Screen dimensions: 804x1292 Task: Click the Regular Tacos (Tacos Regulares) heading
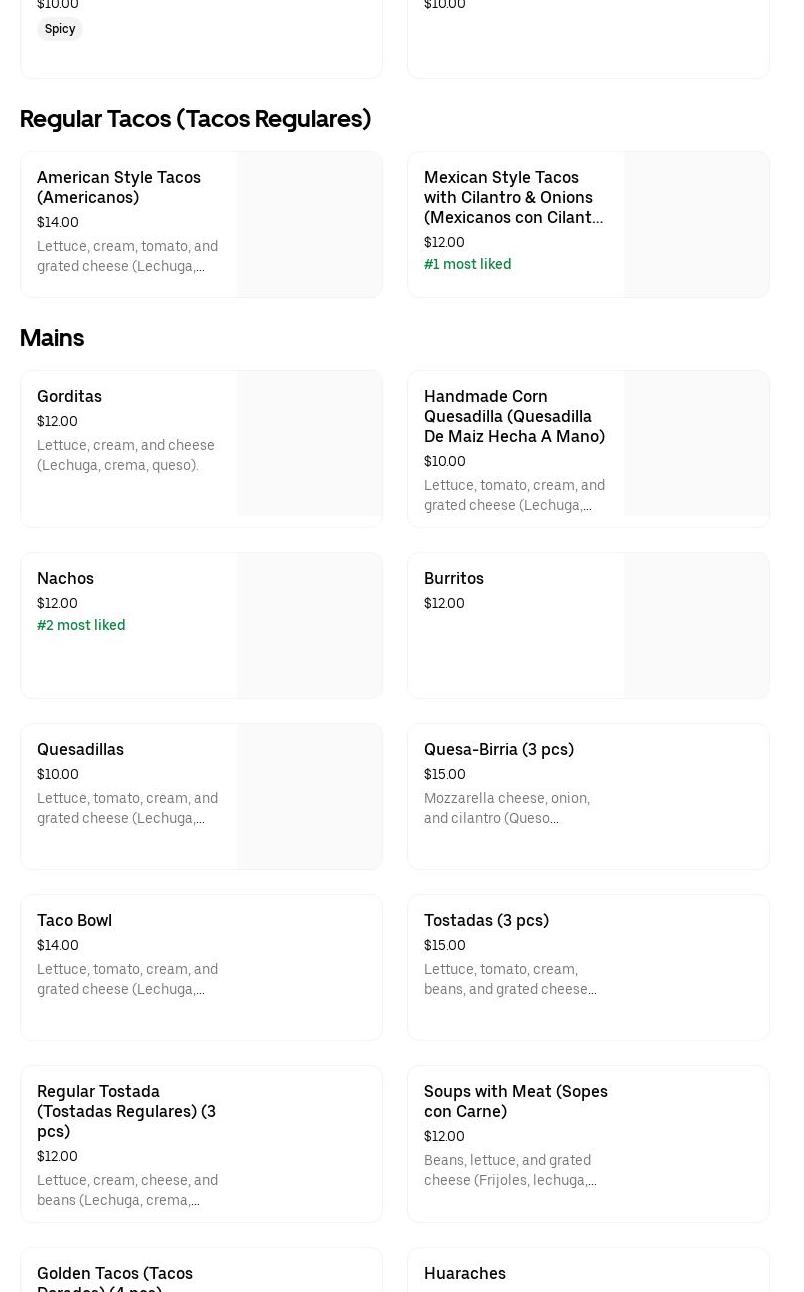(x=195, y=118)
